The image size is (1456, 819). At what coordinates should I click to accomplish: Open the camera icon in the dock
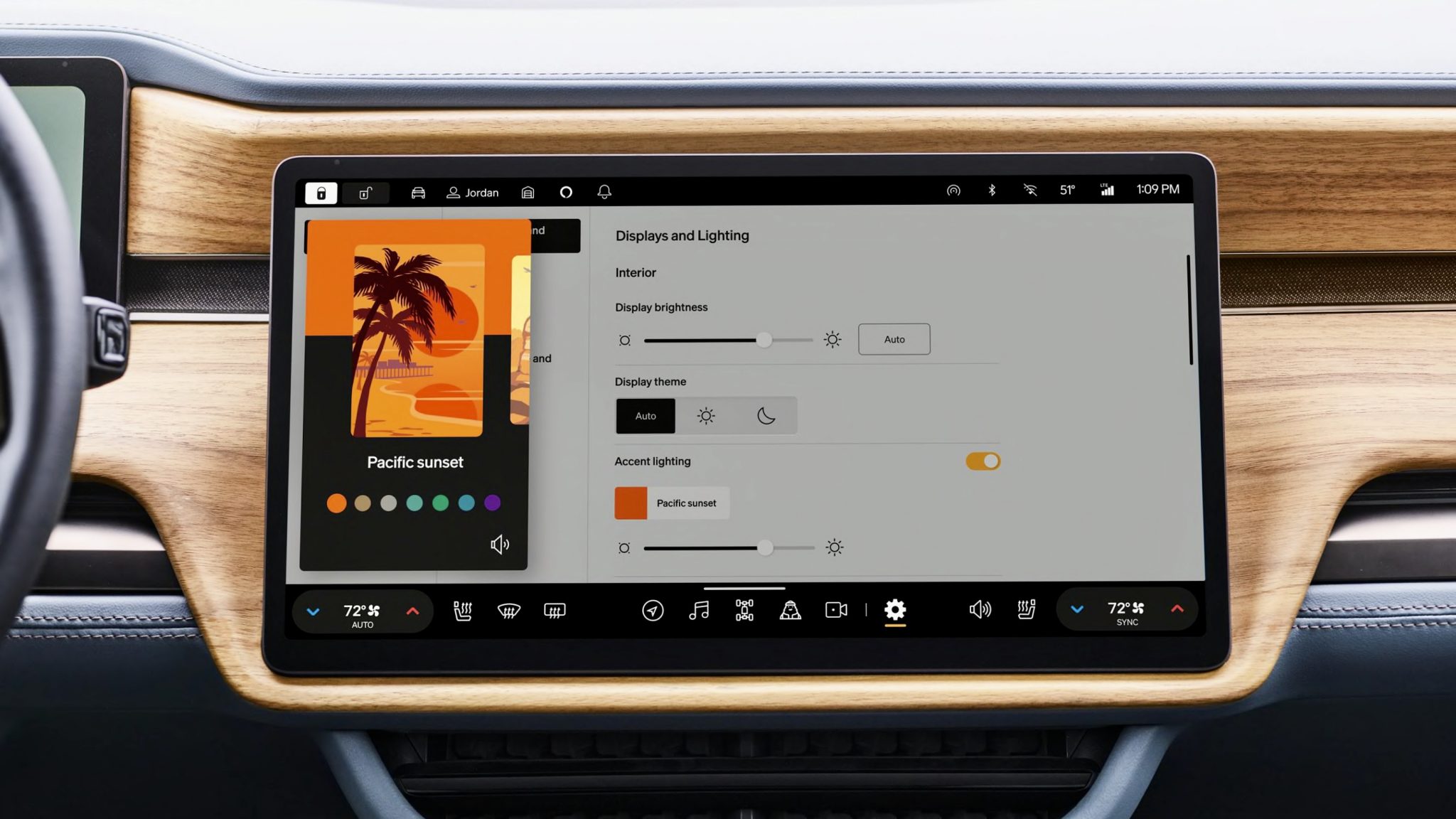click(x=836, y=610)
